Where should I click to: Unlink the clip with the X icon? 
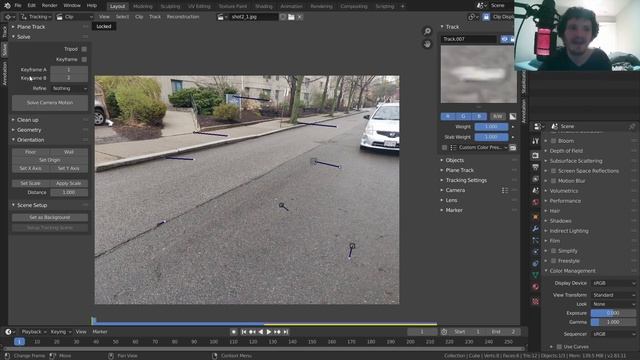tap(300, 17)
